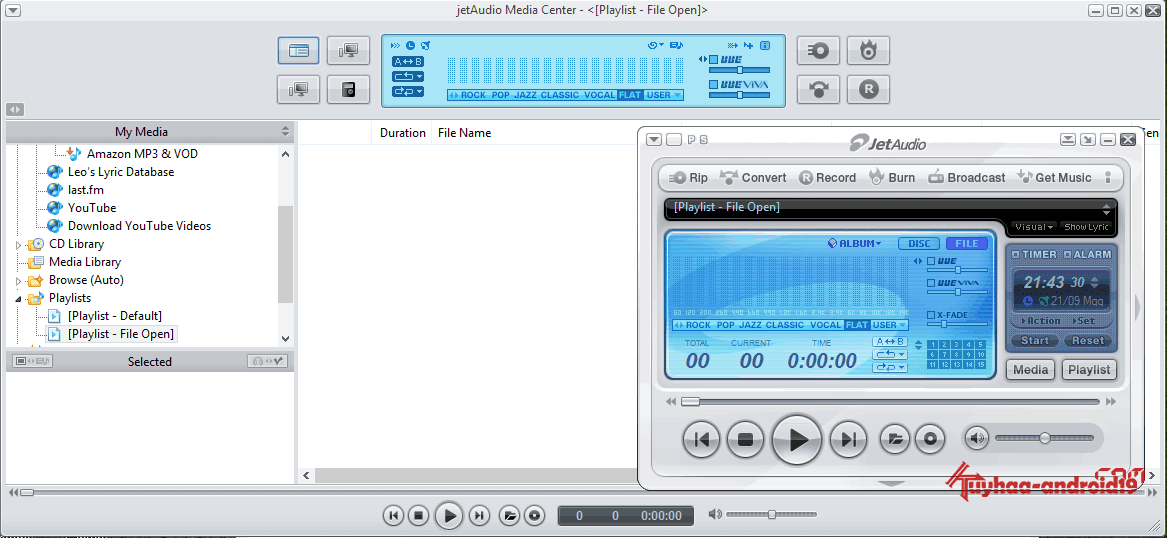The width and height of the screenshot is (1167, 538).
Task: Click the volume slider in Media Center bottom bar
Action: coord(771,514)
